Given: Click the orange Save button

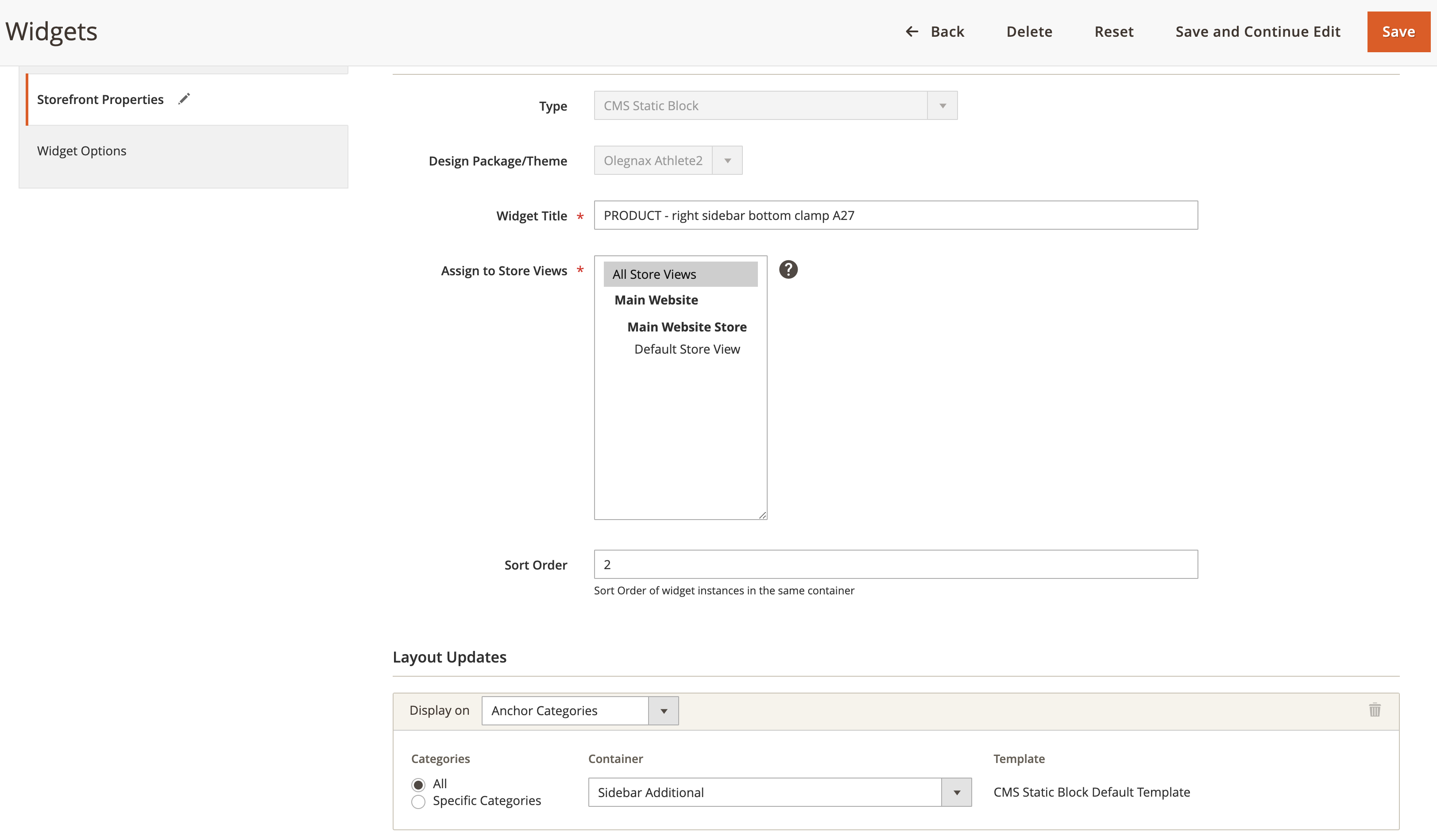Looking at the screenshot, I should (1398, 31).
